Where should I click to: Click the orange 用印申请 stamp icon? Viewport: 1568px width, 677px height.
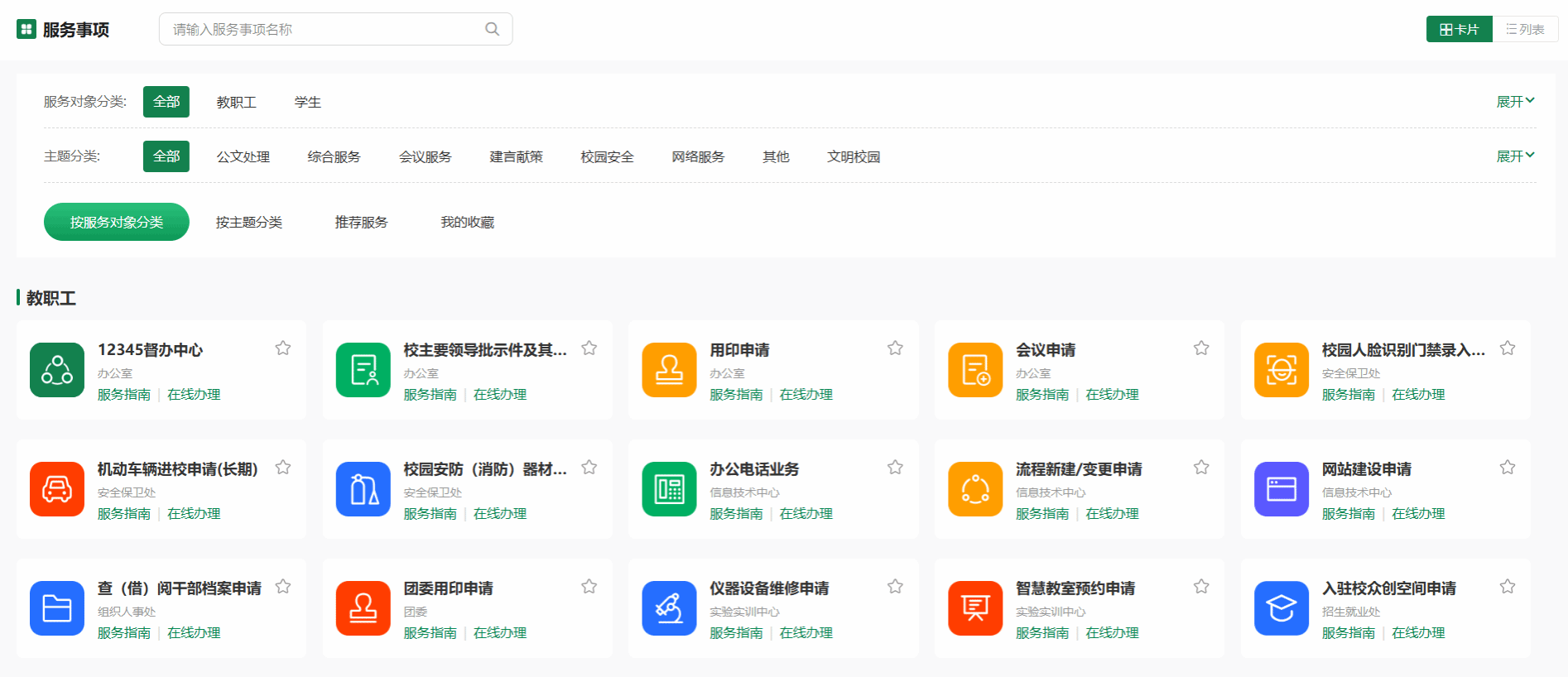[669, 370]
